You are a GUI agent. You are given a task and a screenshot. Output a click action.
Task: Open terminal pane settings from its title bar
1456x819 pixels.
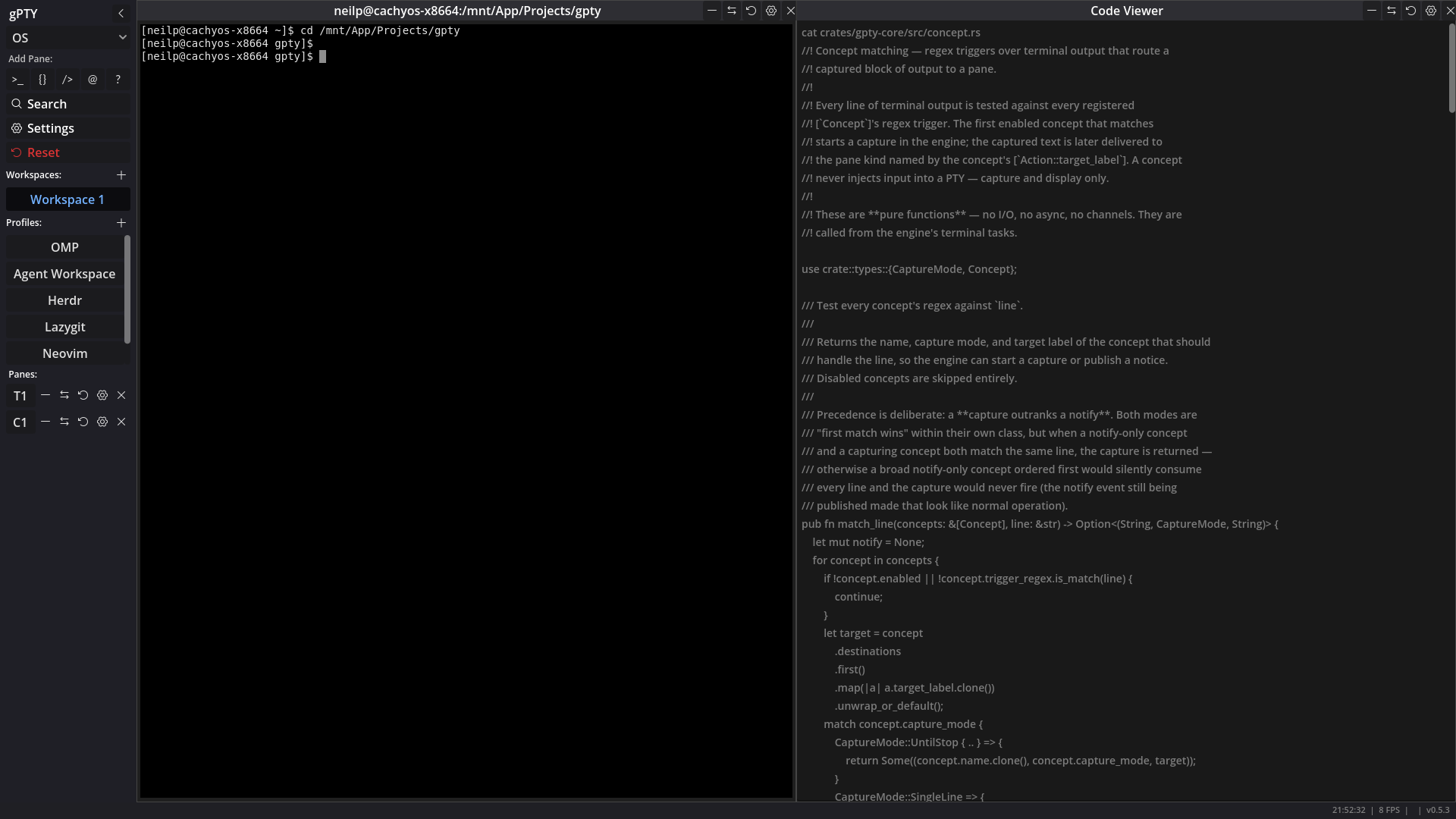771,11
